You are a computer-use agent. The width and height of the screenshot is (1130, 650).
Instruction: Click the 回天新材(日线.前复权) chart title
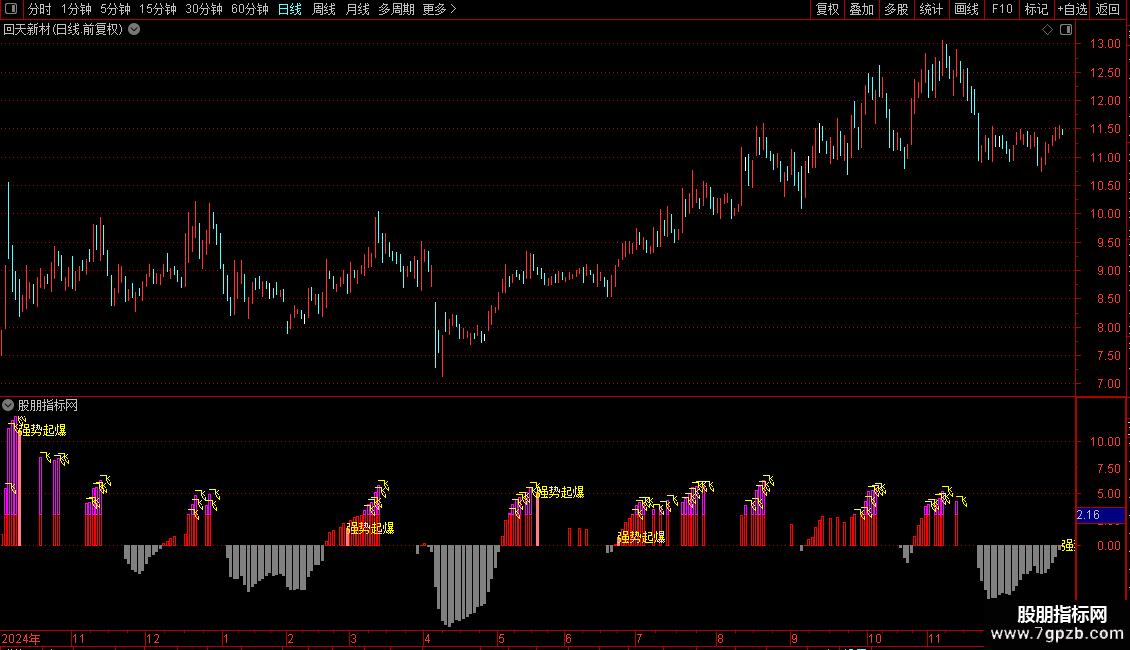pyautogui.click(x=63, y=30)
